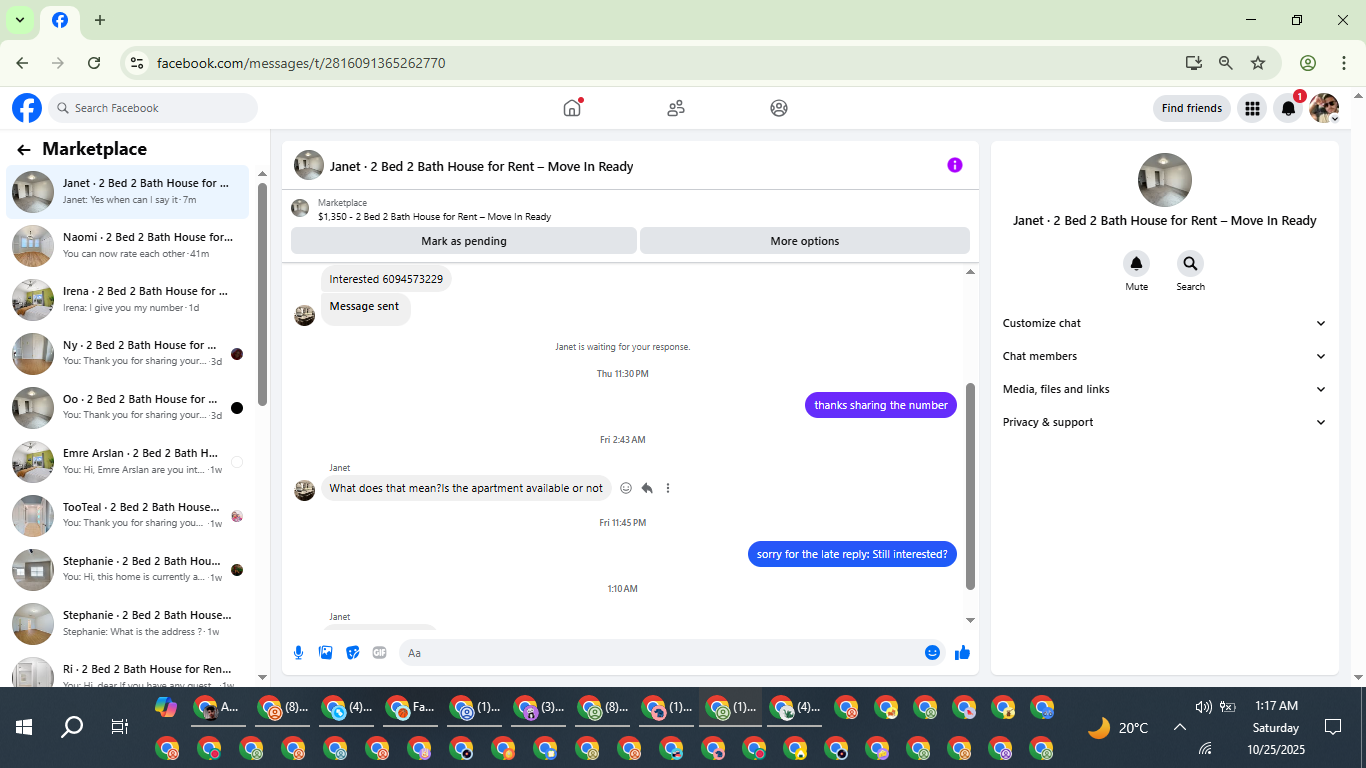Open the Facebook menu grid icon

point(1252,108)
